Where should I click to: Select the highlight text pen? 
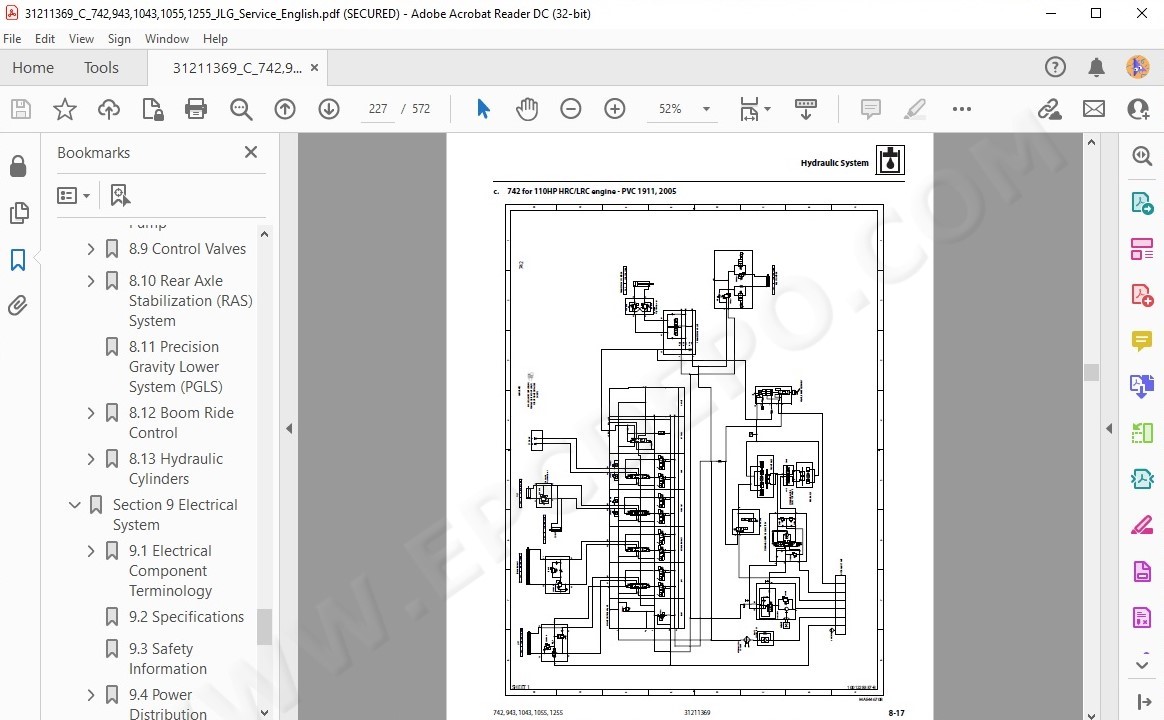[915, 109]
